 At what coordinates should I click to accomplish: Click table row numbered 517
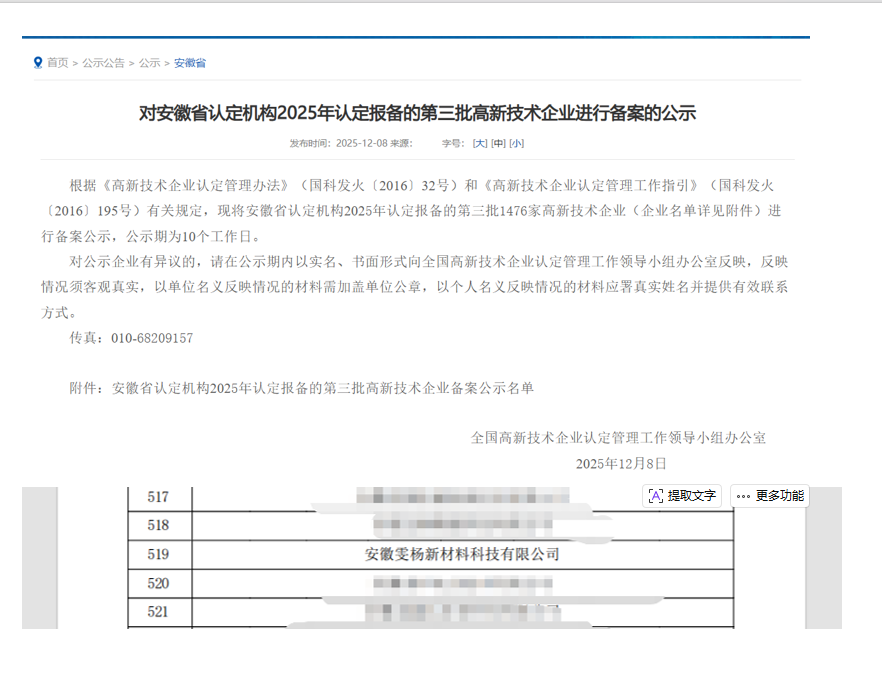point(160,496)
